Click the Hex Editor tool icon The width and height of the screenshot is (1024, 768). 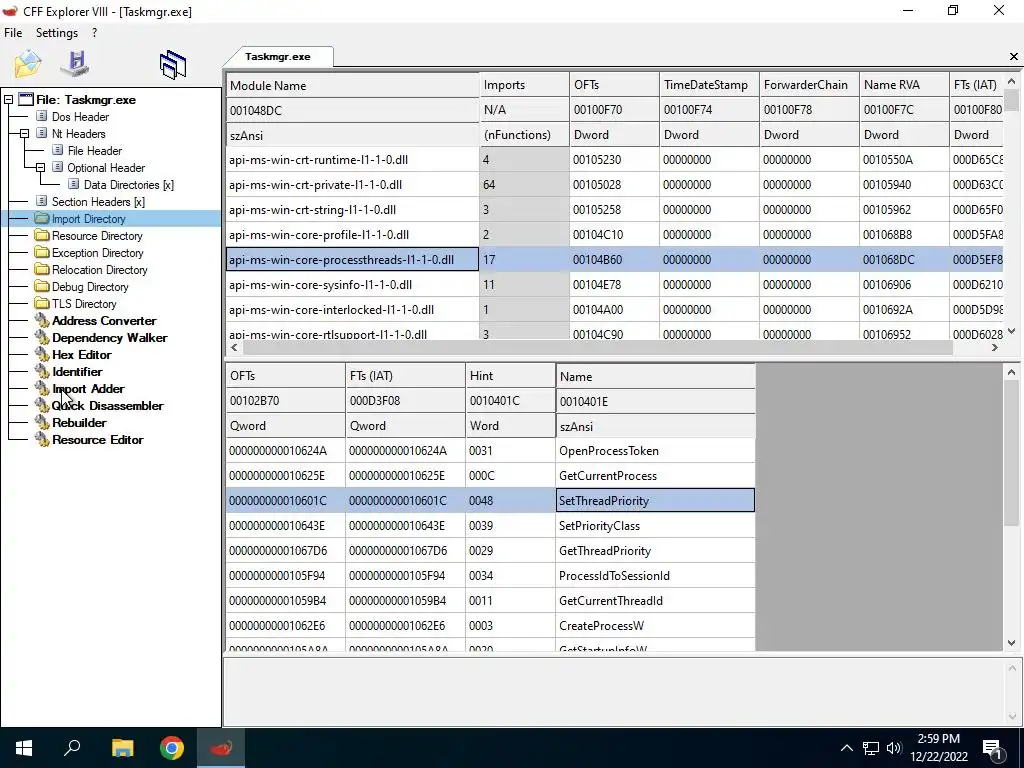pyautogui.click(x=42, y=354)
